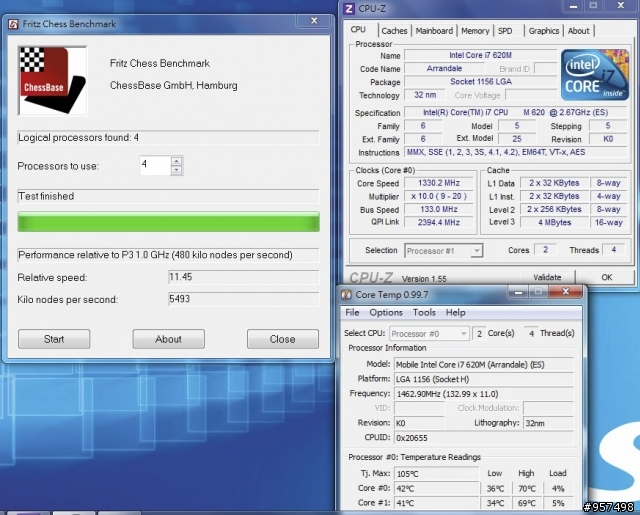This screenshot has height=515, width=640.
Task: Click the Relative speed value 11.45
Action: pyautogui.click(x=244, y=277)
